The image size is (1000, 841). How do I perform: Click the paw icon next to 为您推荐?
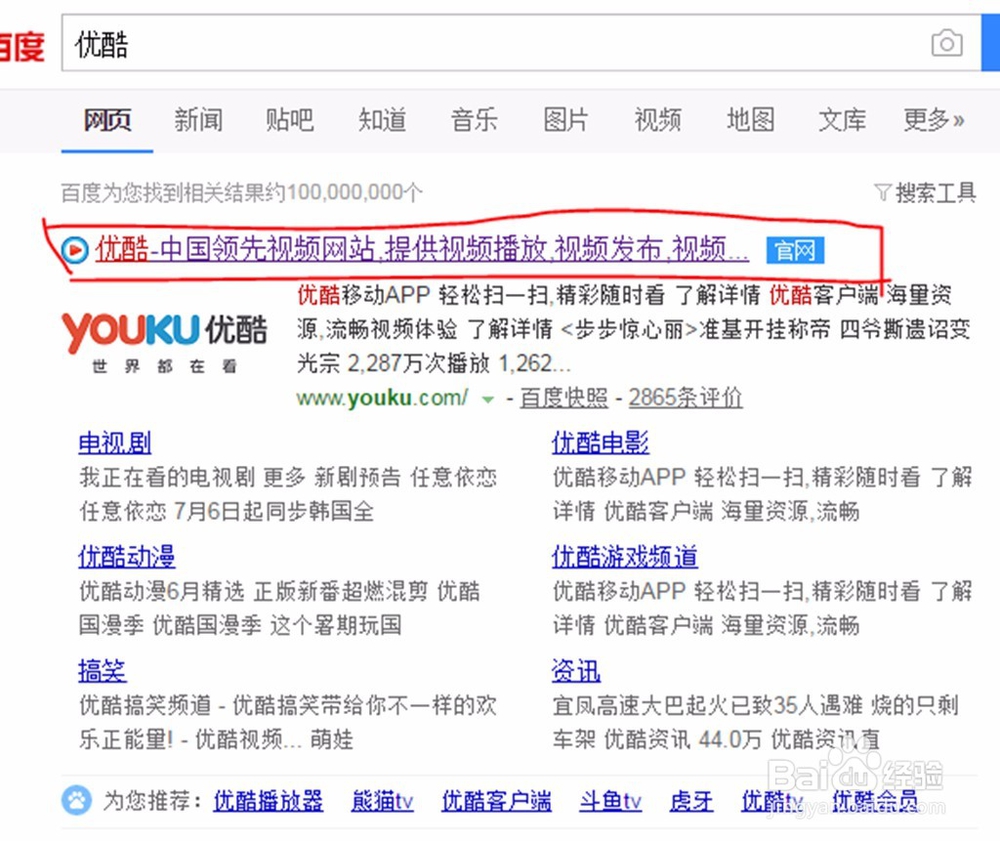[77, 800]
